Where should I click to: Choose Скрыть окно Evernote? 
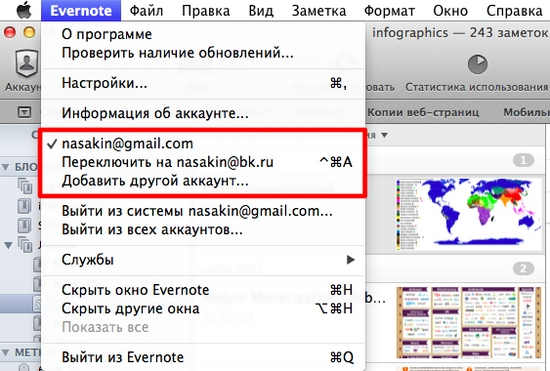[203, 290]
